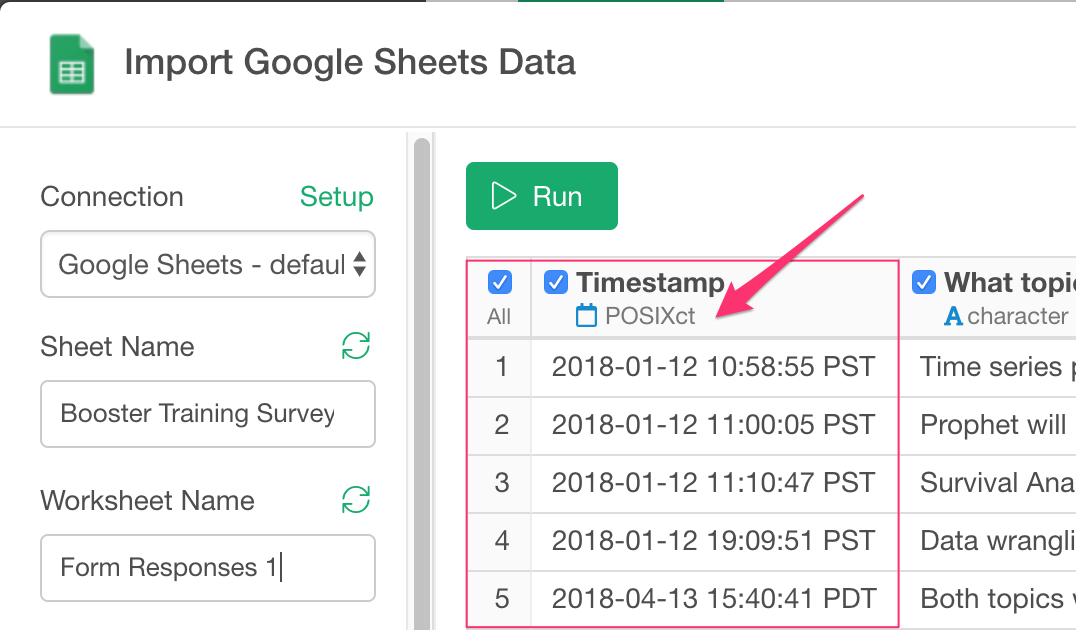This screenshot has width=1076, height=630.
Task: Click the Sheet Name input field
Action: tap(208, 414)
